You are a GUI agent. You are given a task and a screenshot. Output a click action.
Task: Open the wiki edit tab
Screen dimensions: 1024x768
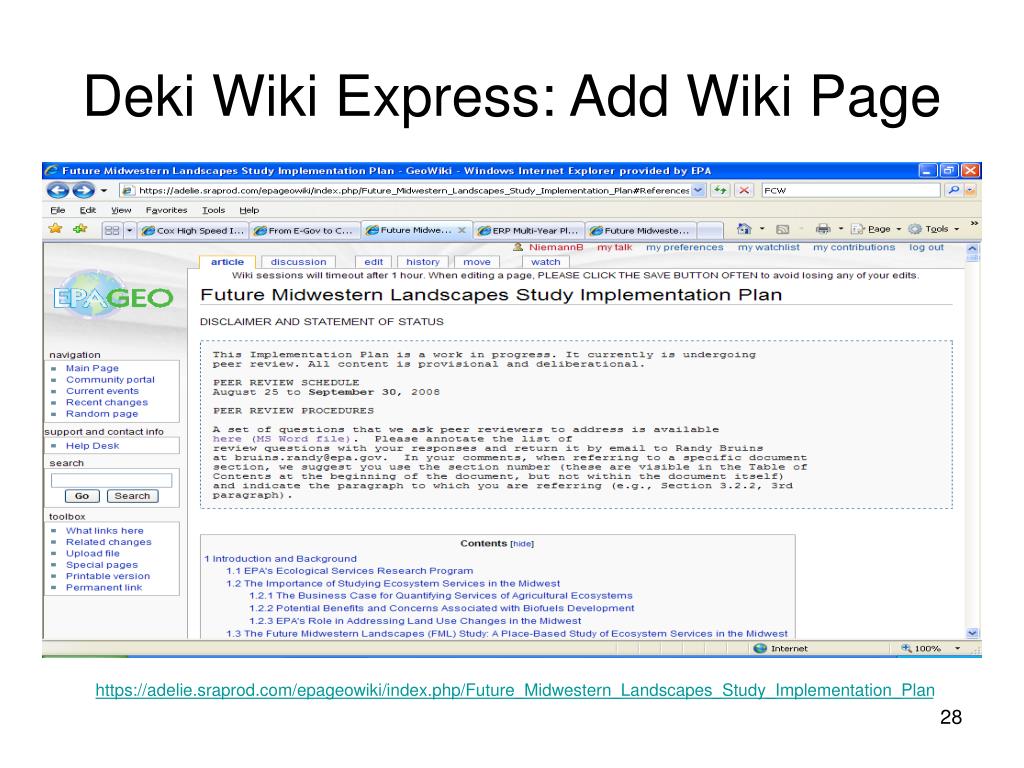(374, 262)
